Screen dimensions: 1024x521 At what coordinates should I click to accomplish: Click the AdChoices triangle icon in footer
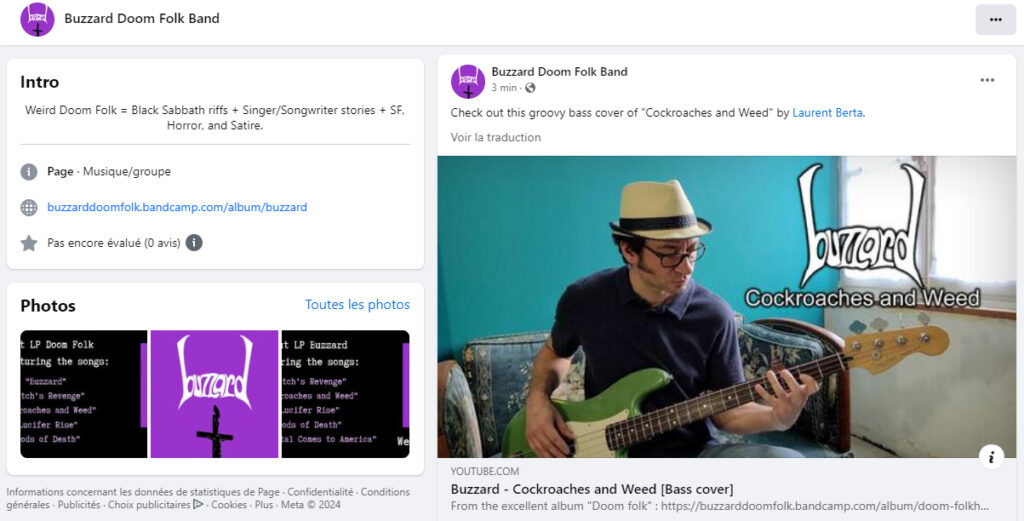click(x=199, y=504)
